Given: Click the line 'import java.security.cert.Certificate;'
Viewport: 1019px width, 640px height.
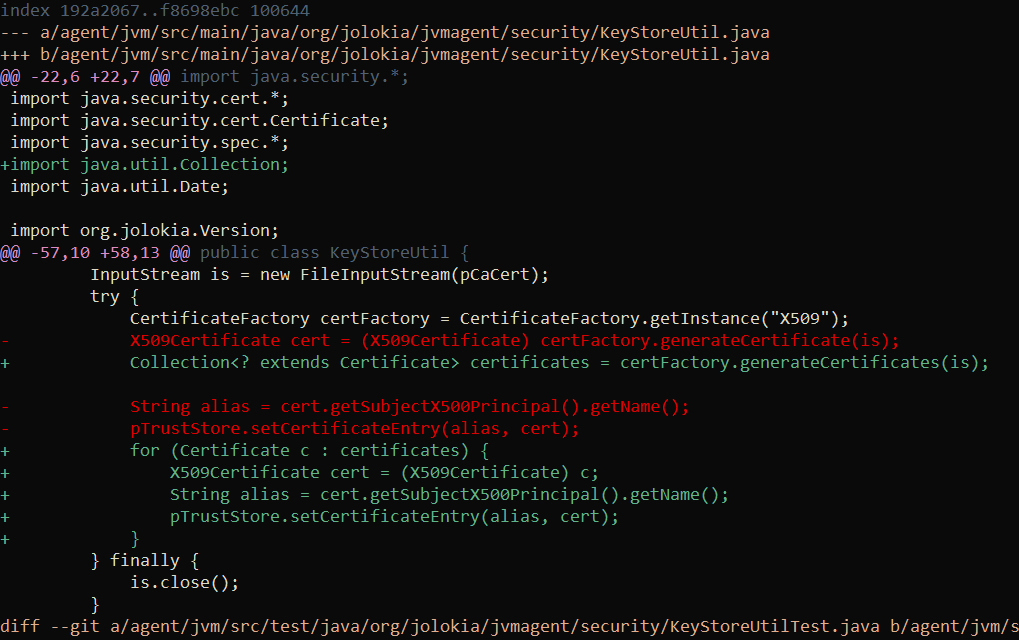Looking at the screenshot, I should pyautogui.click(x=200, y=121).
